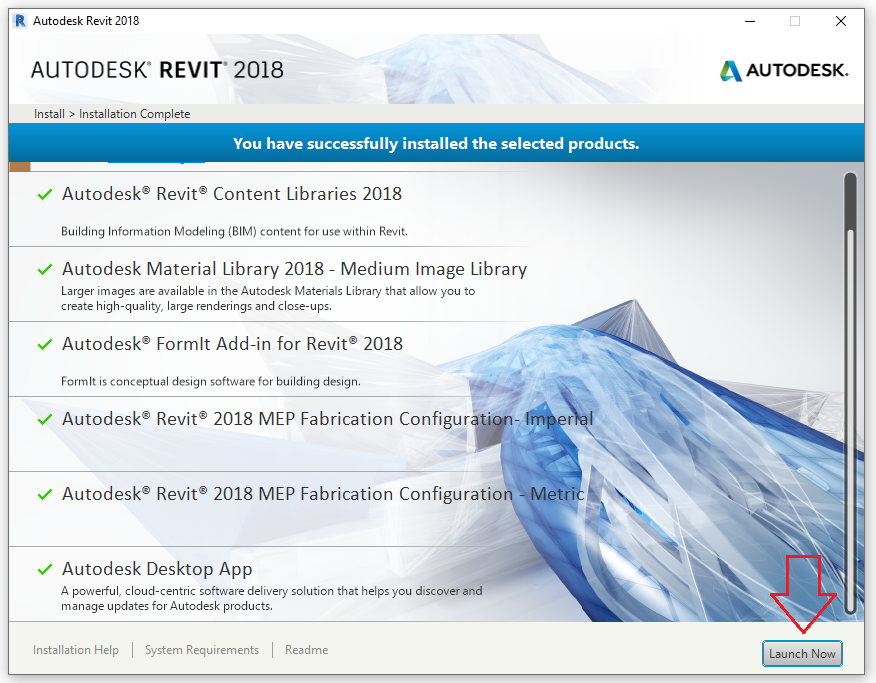The height and width of the screenshot is (683, 876).
Task: Select the Install breadcrumb entry
Action: tap(49, 114)
